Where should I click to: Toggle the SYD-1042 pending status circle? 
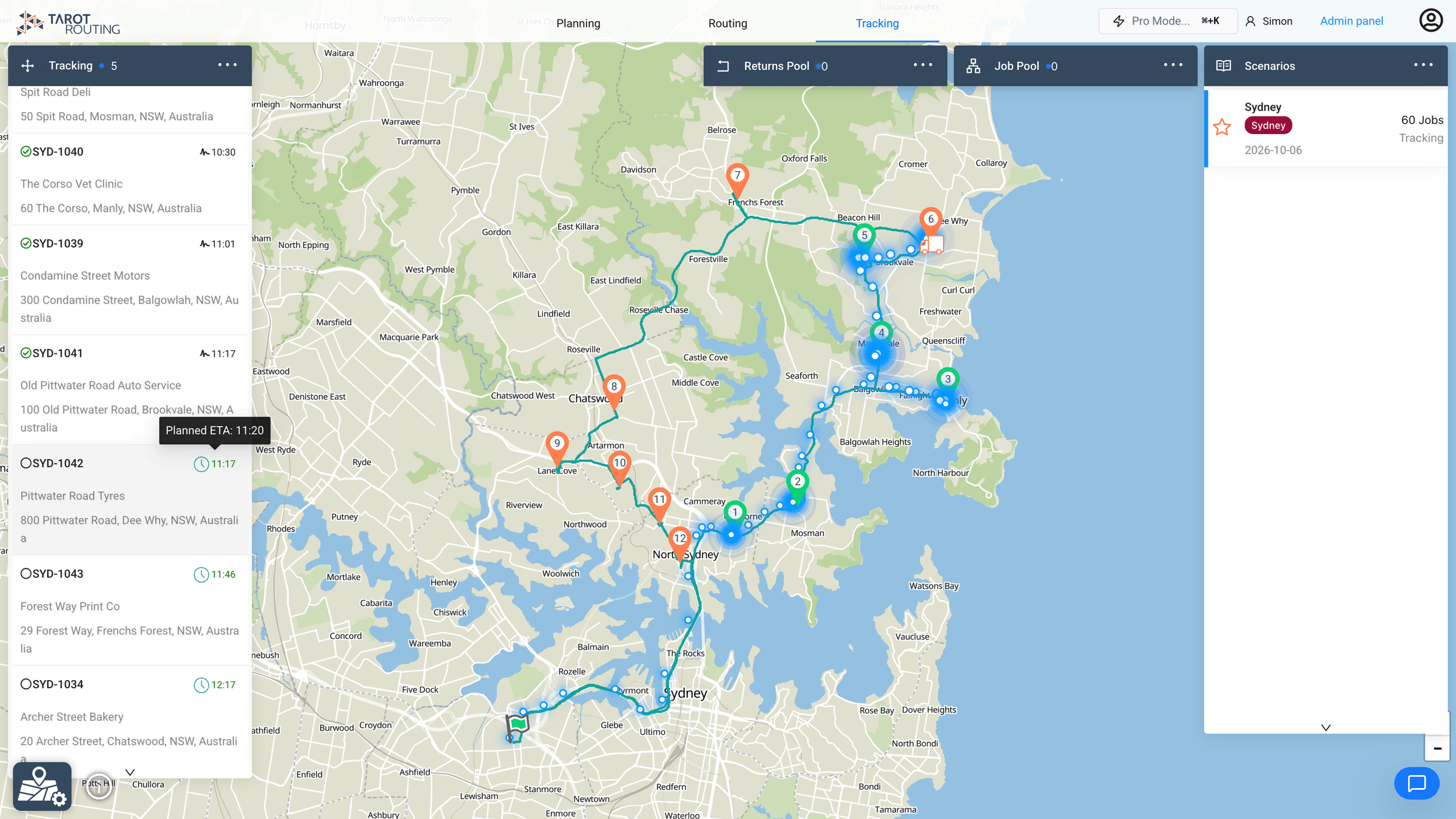pyautogui.click(x=25, y=463)
